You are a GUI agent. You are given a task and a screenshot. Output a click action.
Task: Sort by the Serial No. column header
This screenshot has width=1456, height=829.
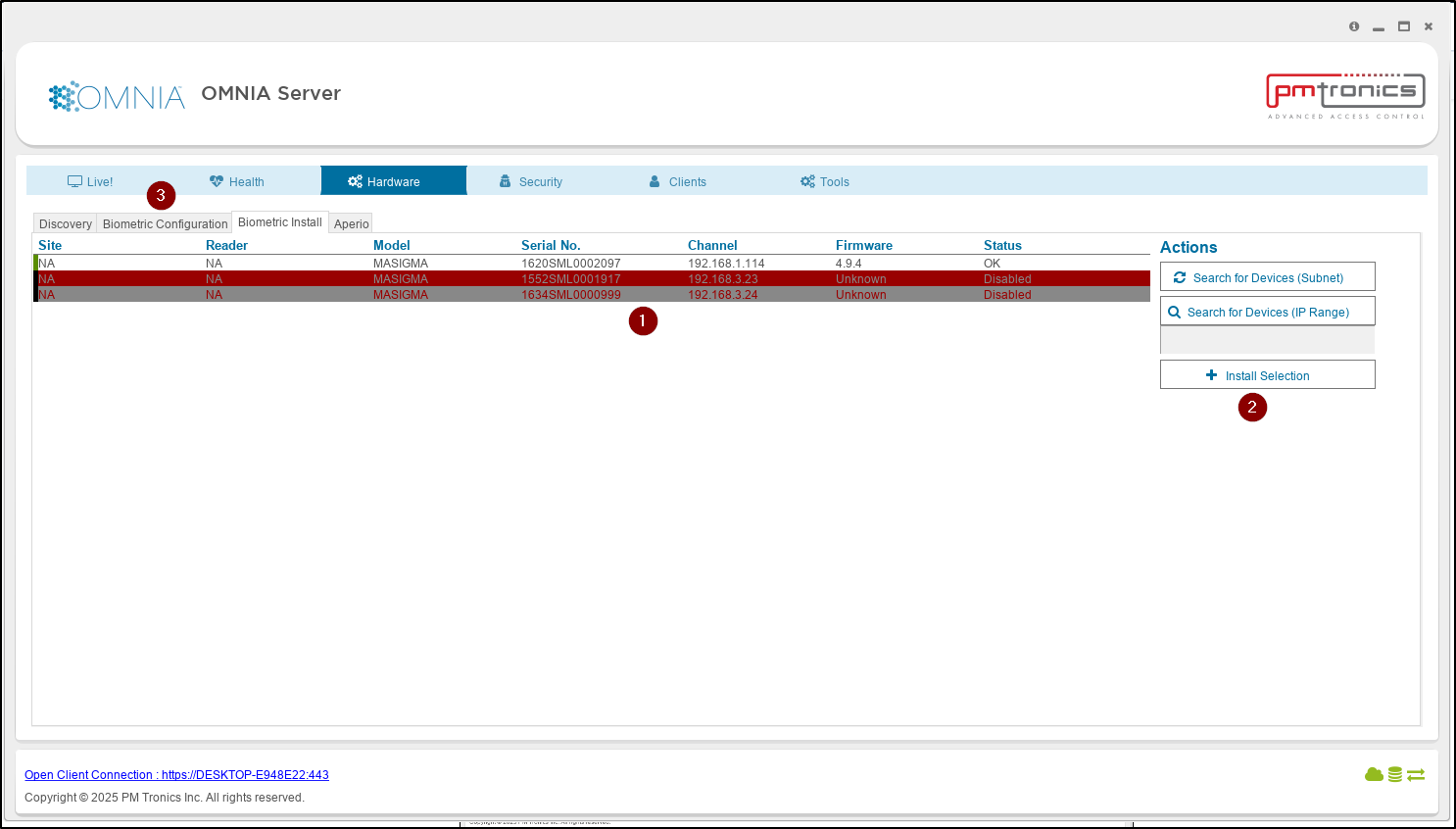click(551, 245)
